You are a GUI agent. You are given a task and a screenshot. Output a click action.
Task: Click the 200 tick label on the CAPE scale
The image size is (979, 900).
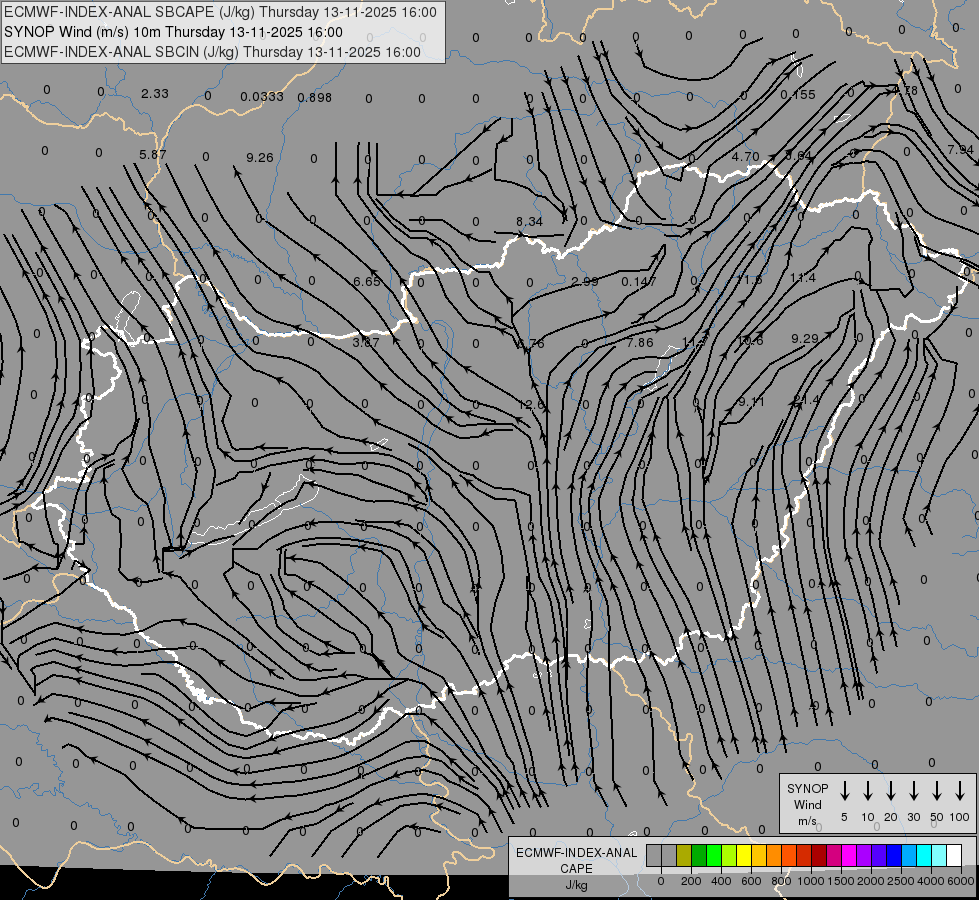(x=691, y=881)
